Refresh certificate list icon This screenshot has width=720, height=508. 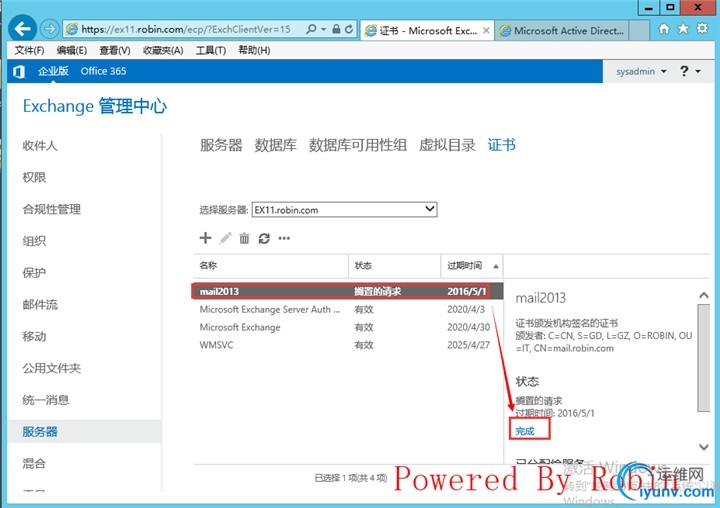264,238
